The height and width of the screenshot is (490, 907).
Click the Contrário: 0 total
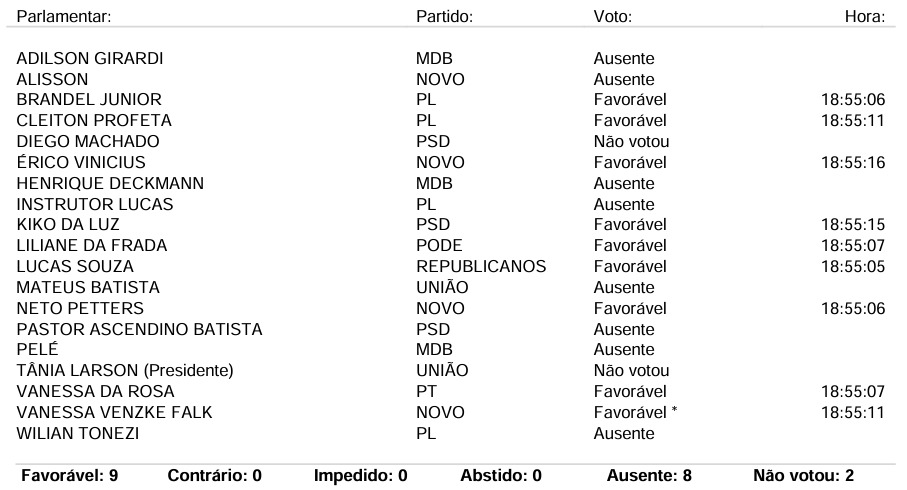point(215,476)
